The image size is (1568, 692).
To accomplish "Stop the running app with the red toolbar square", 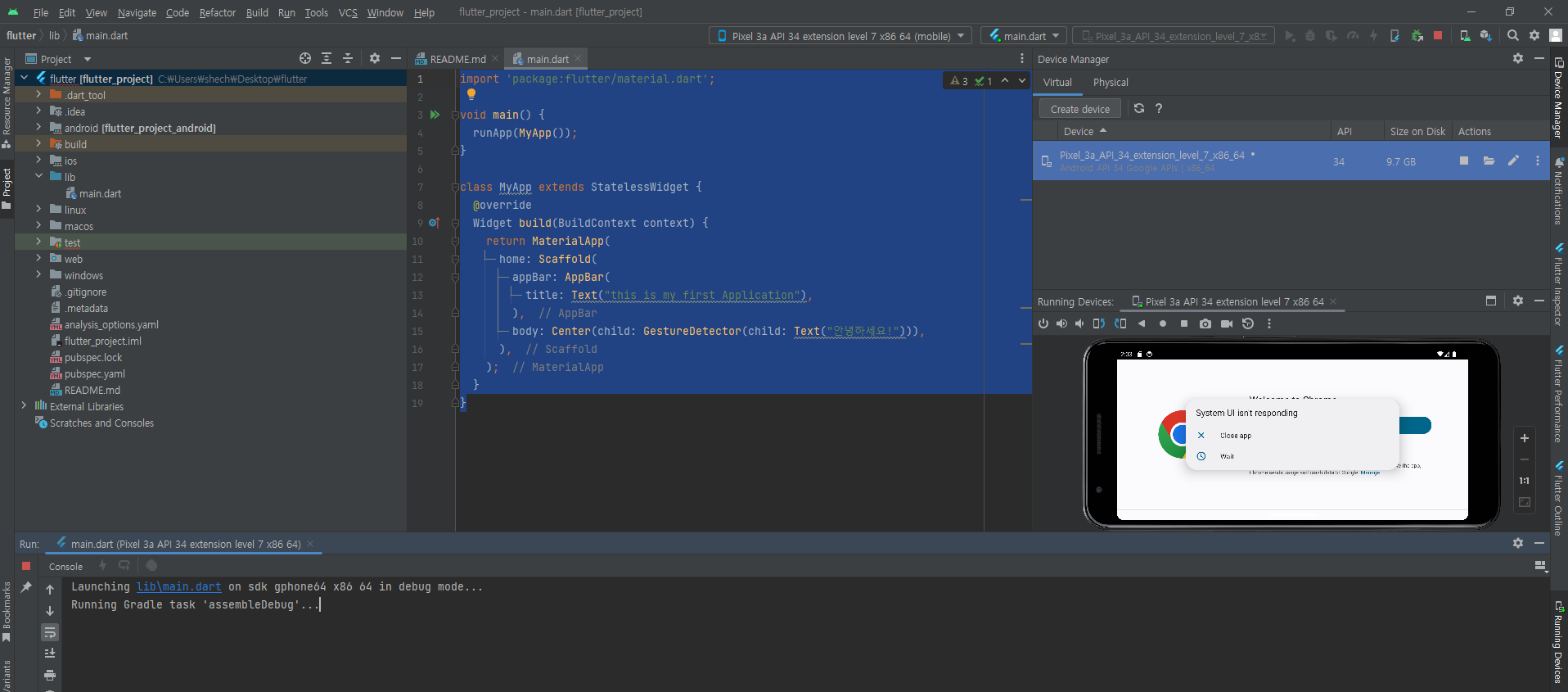I will click(x=1437, y=35).
